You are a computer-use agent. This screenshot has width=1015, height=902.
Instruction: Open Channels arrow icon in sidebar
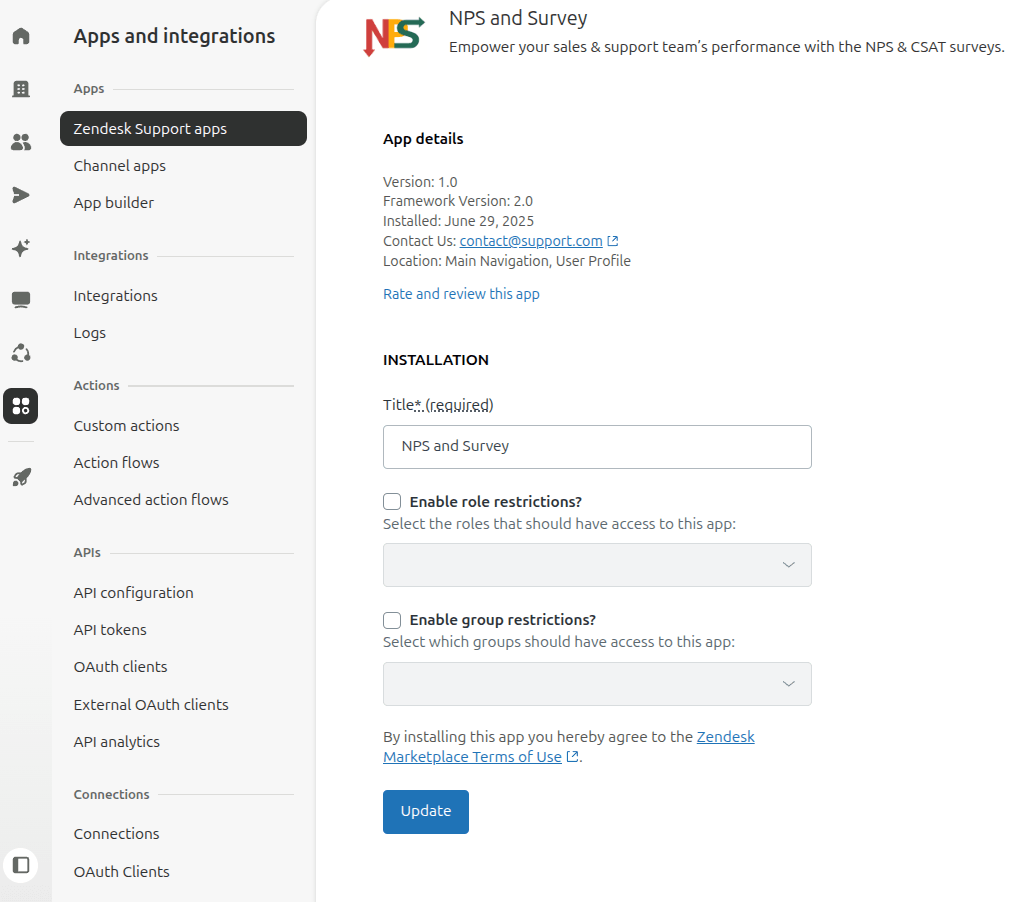point(21,195)
